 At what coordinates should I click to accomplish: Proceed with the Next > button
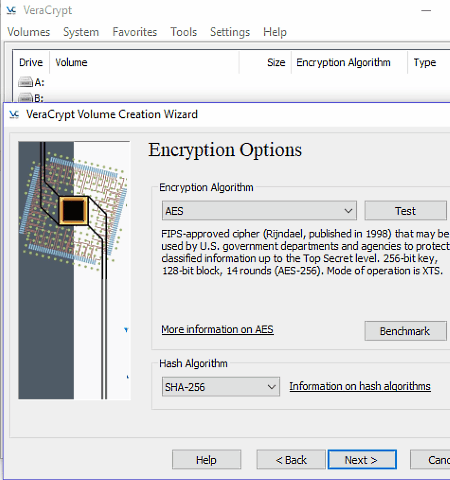pyautogui.click(x=362, y=460)
